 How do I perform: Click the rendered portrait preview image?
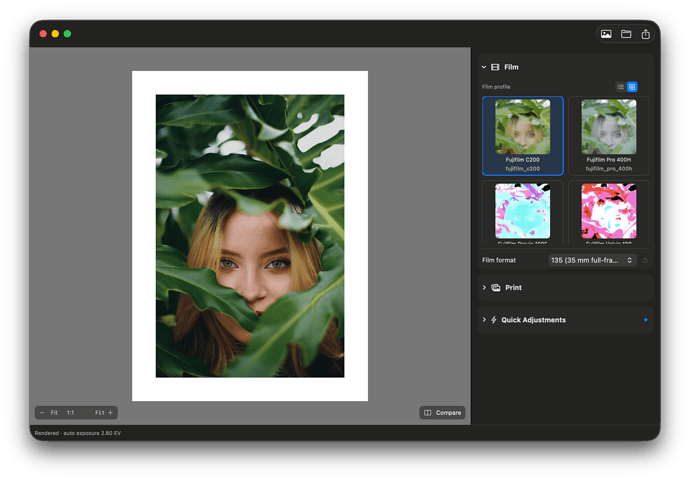pos(250,236)
